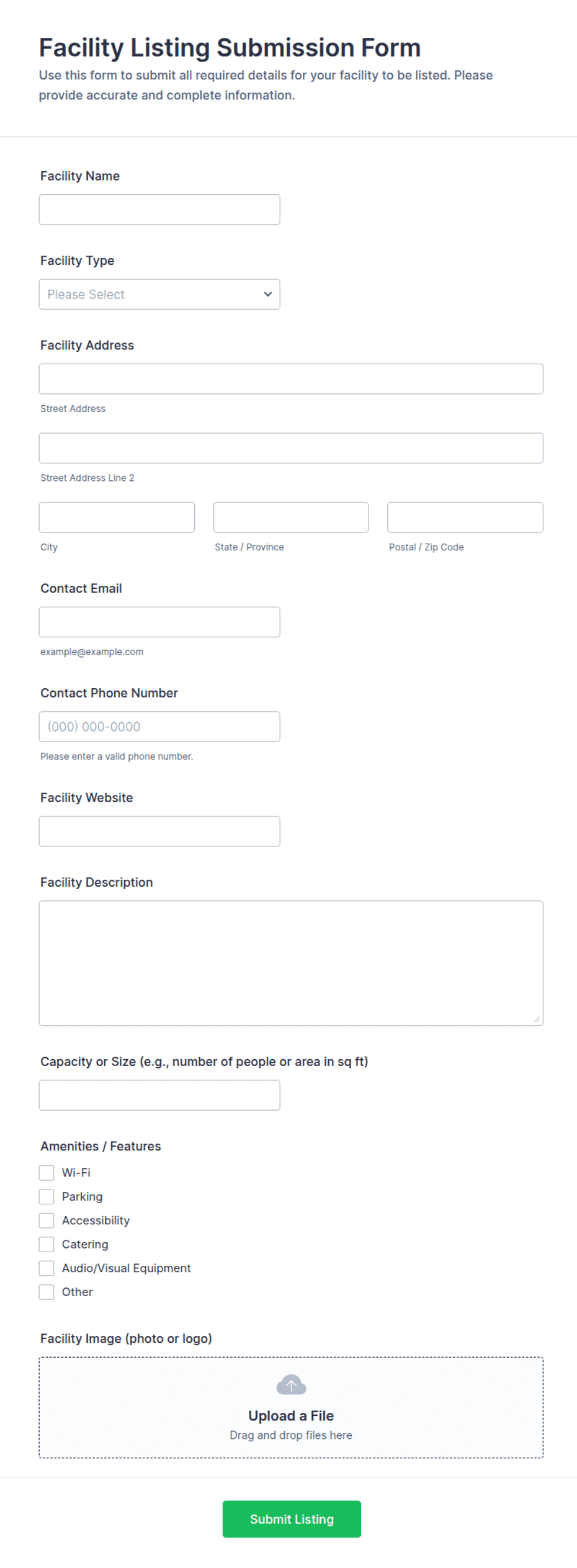Check the Other amenities box
The width and height of the screenshot is (577, 1568).
coord(47,1292)
